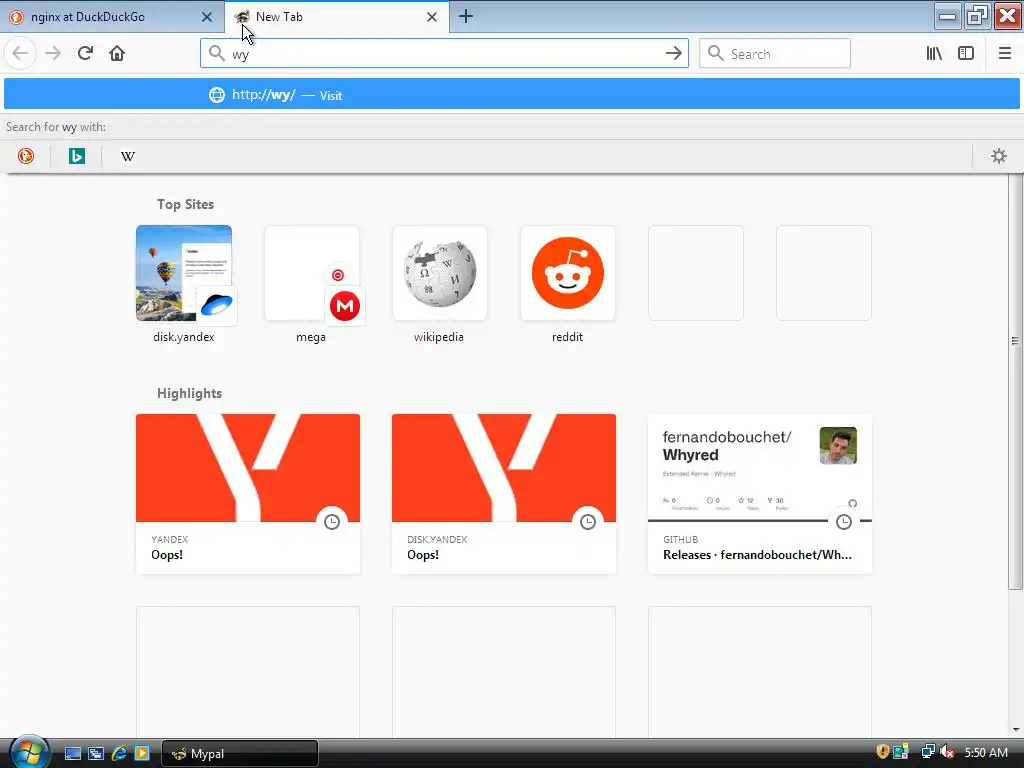The height and width of the screenshot is (768, 1024).
Task: Focus the Search box field
Action: [775, 54]
